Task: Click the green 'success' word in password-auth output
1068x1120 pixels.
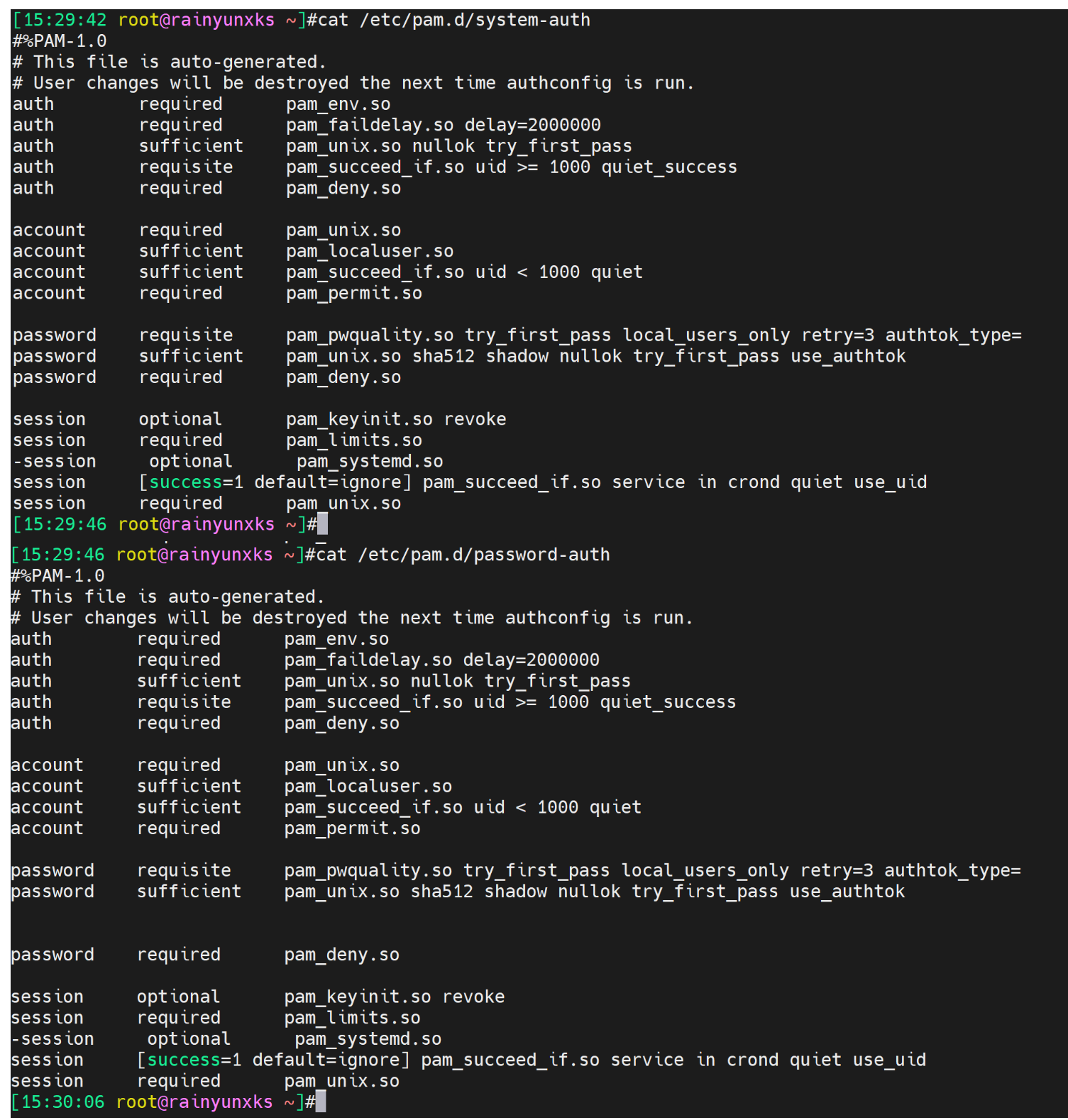Action: point(184,1060)
